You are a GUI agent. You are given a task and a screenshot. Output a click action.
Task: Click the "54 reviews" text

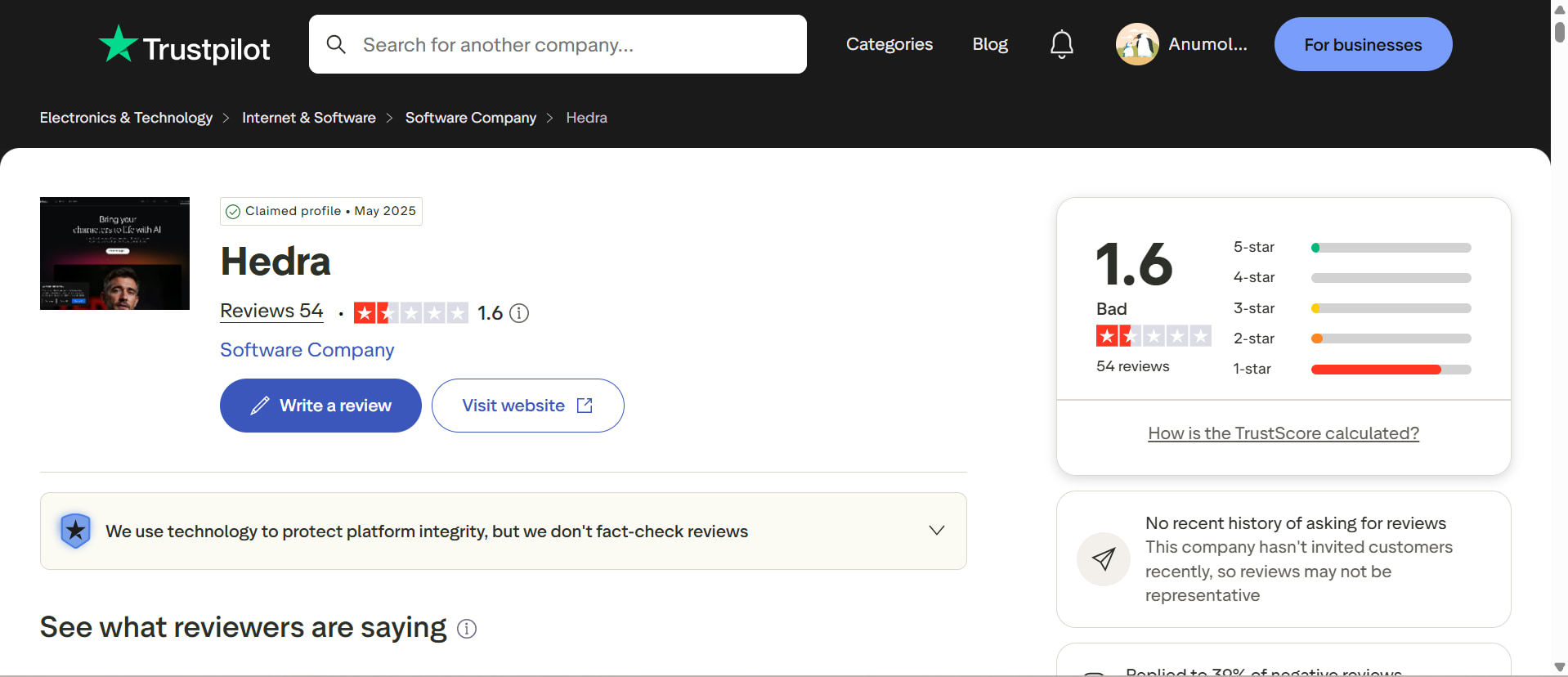(x=1133, y=366)
